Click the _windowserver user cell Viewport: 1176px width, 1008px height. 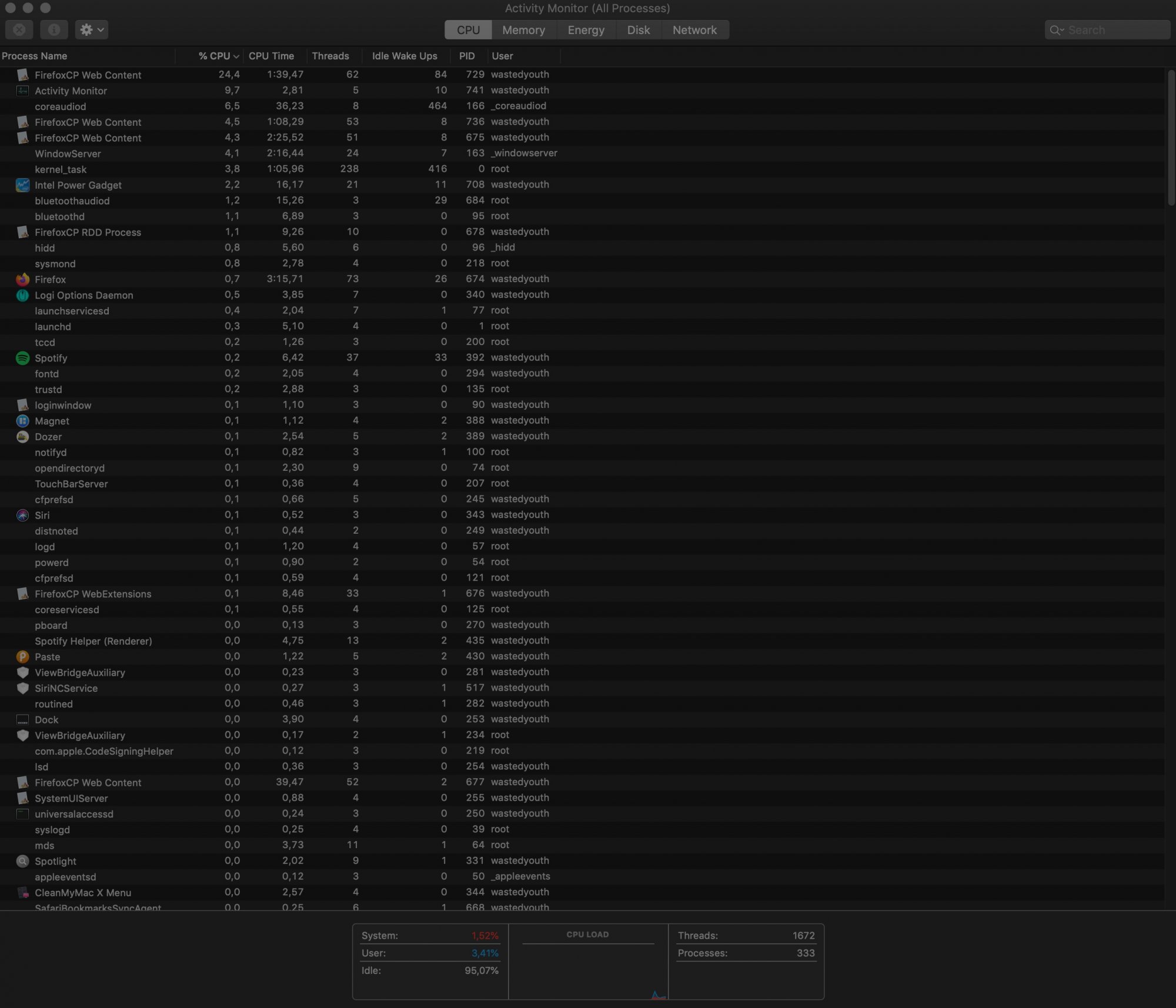524,153
